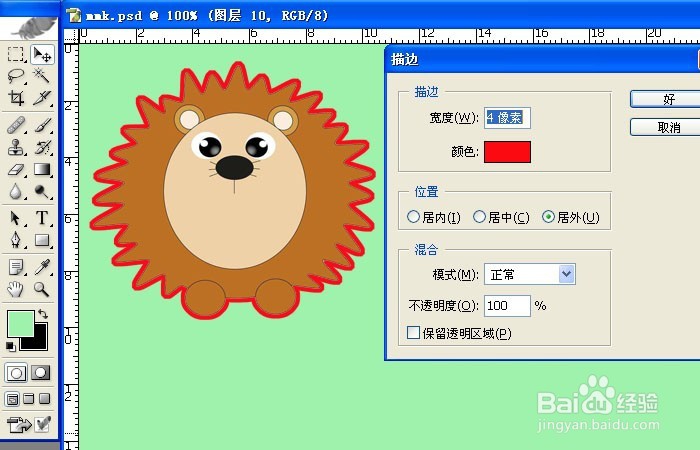
Task: Select the Lasso tool
Action: (16, 76)
